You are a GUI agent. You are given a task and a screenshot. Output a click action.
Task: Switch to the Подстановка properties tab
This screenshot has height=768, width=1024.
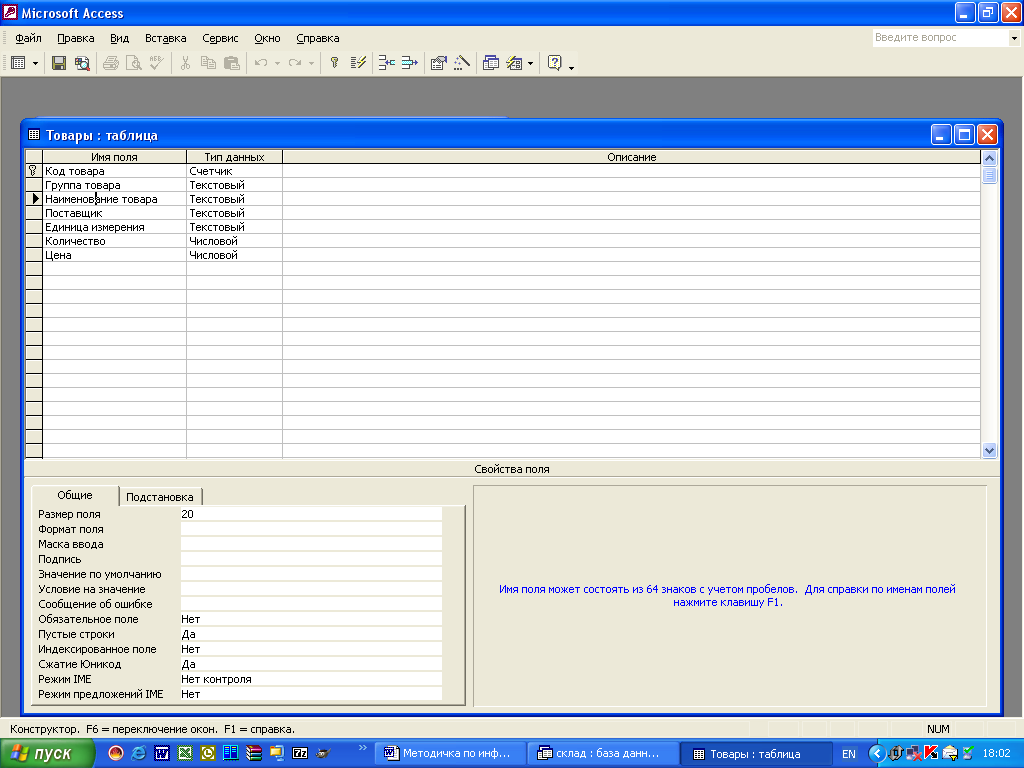[x=159, y=497]
